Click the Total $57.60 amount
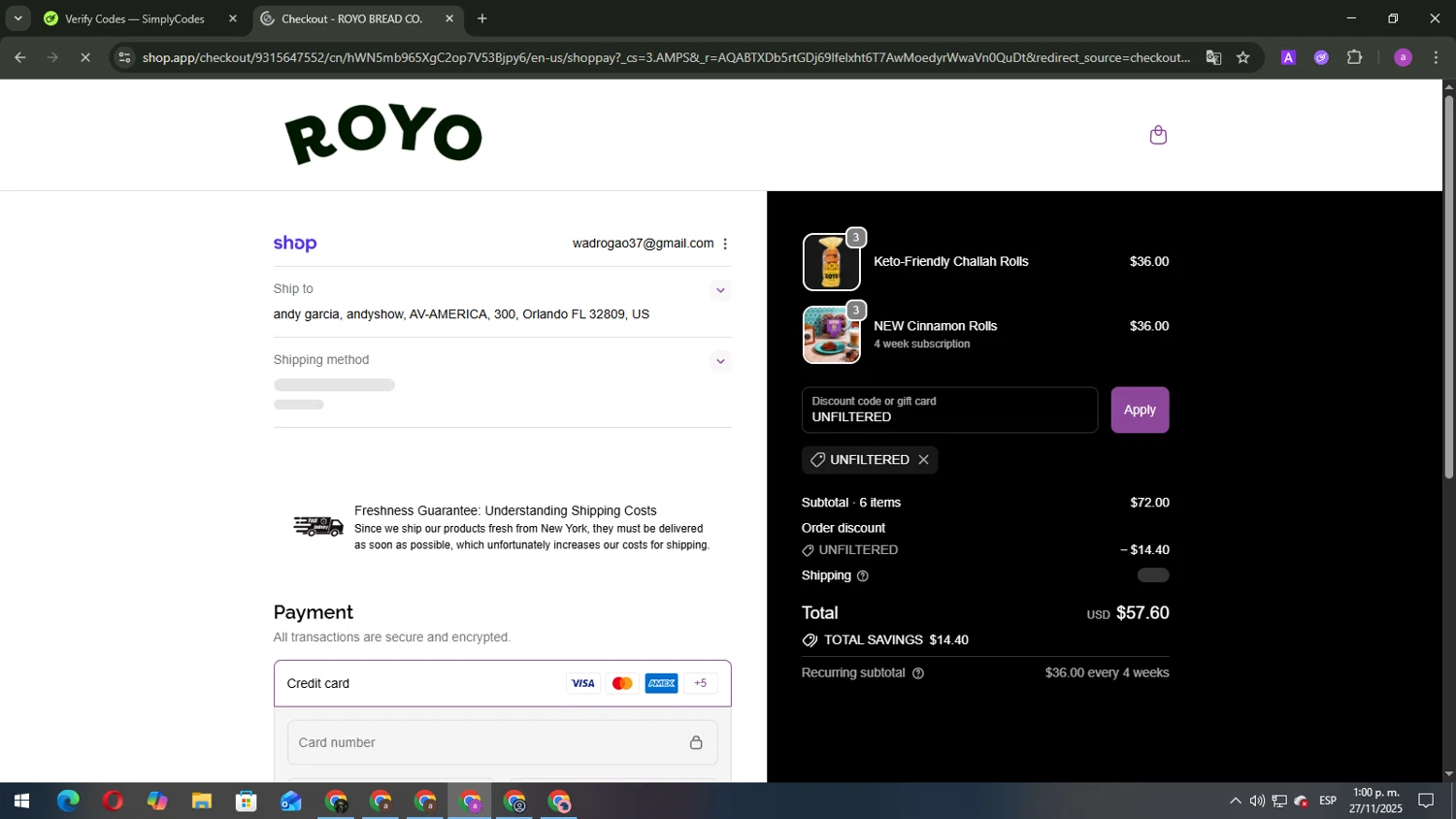Viewport: 1456px width, 819px height. click(1142, 613)
